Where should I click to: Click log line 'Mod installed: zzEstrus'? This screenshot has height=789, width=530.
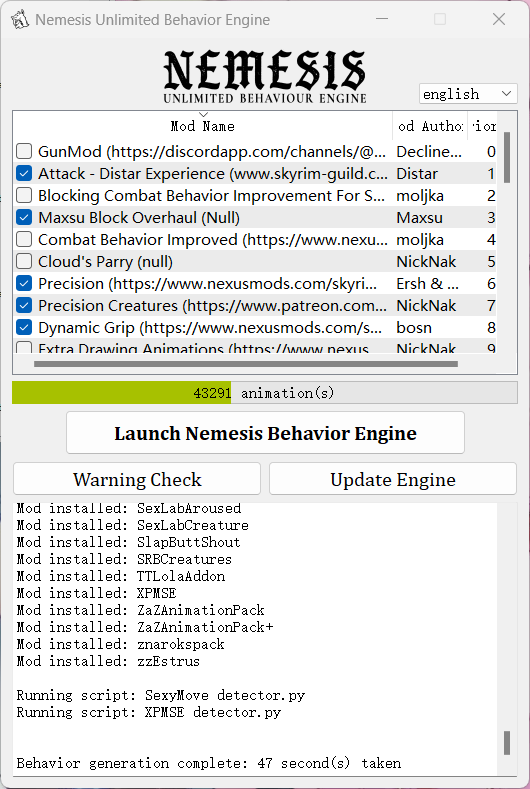coord(108,661)
